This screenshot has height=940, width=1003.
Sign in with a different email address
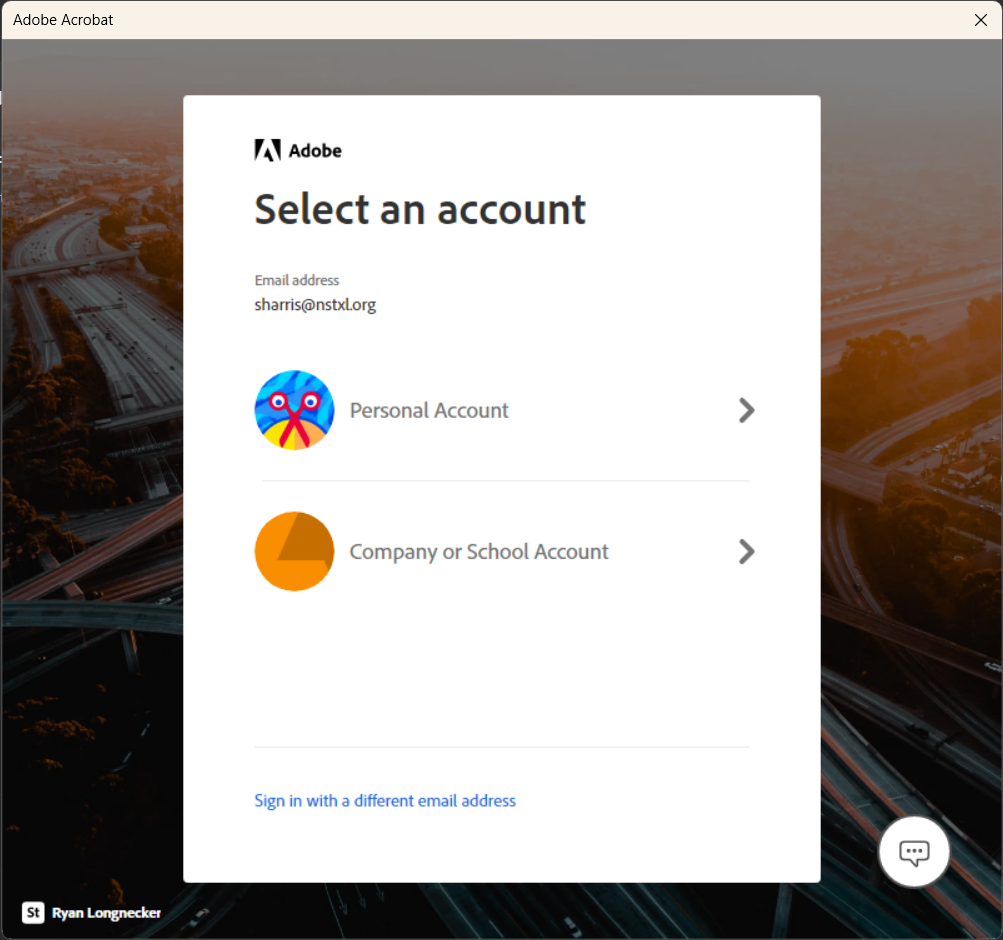click(385, 801)
